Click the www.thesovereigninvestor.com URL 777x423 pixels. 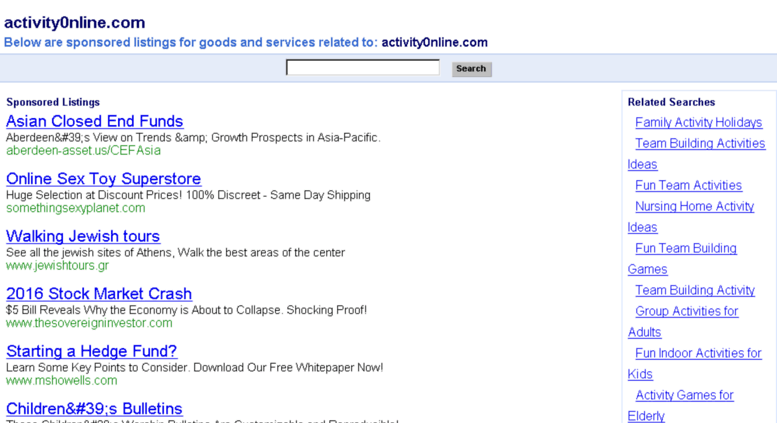[x=89, y=323]
